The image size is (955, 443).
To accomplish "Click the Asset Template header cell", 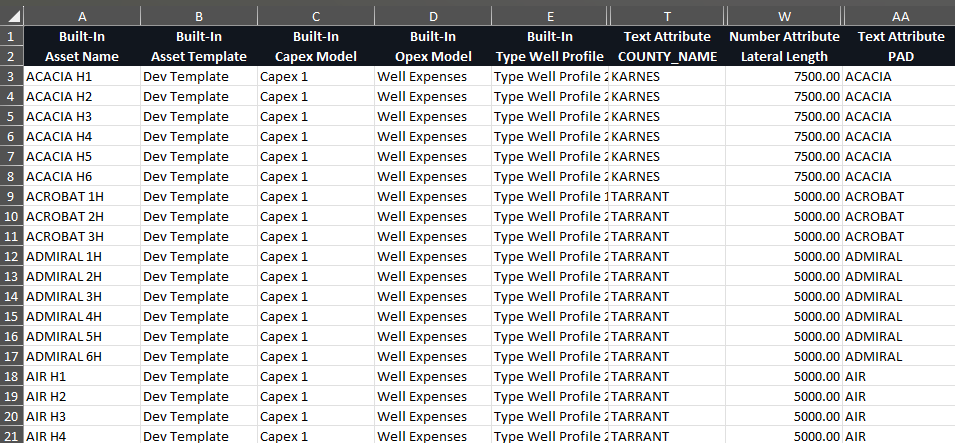I will (x=199, y=57).
